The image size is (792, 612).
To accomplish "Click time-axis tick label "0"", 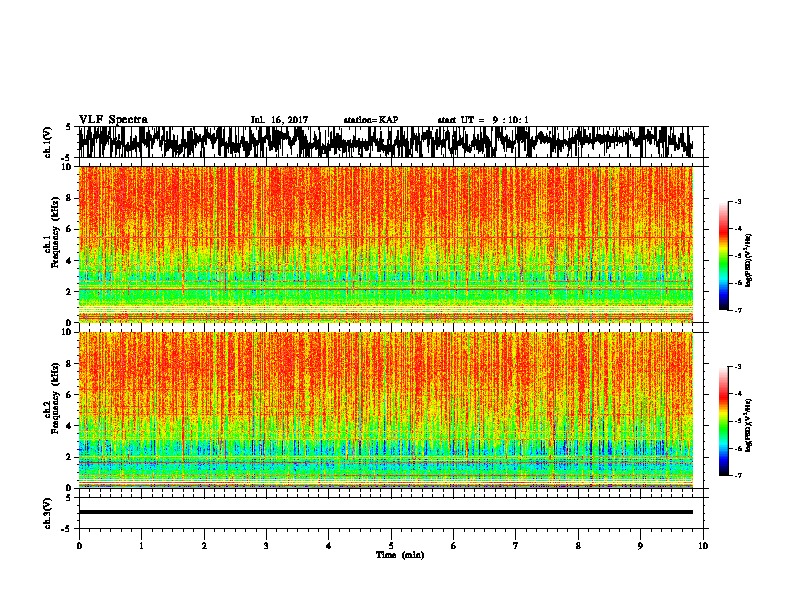I will pos(79,546).
